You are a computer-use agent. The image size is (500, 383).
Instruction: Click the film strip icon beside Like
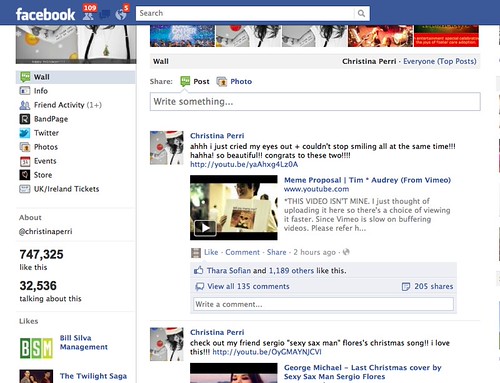coord(196,253)
